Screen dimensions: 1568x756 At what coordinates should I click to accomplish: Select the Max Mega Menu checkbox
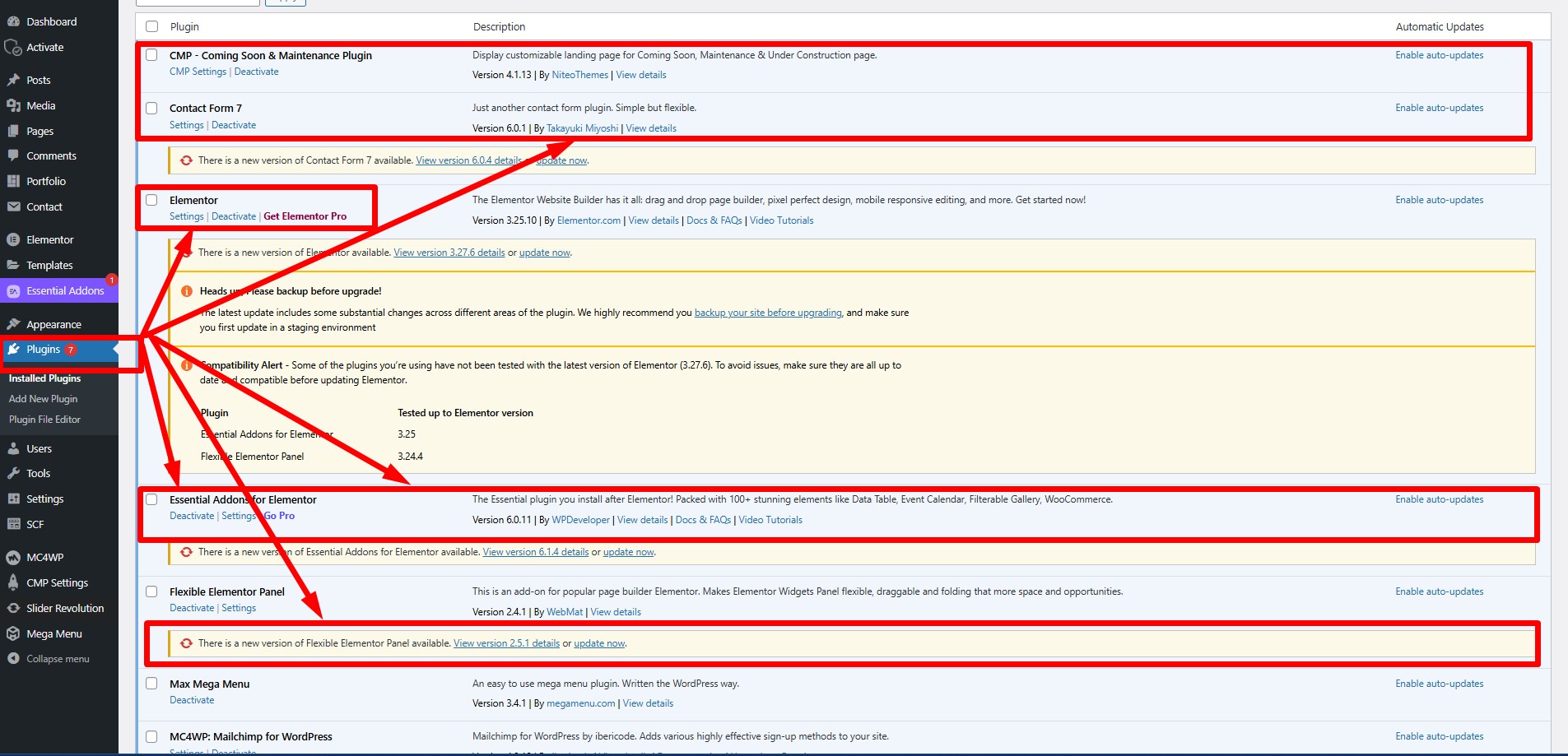click(151, 684)
